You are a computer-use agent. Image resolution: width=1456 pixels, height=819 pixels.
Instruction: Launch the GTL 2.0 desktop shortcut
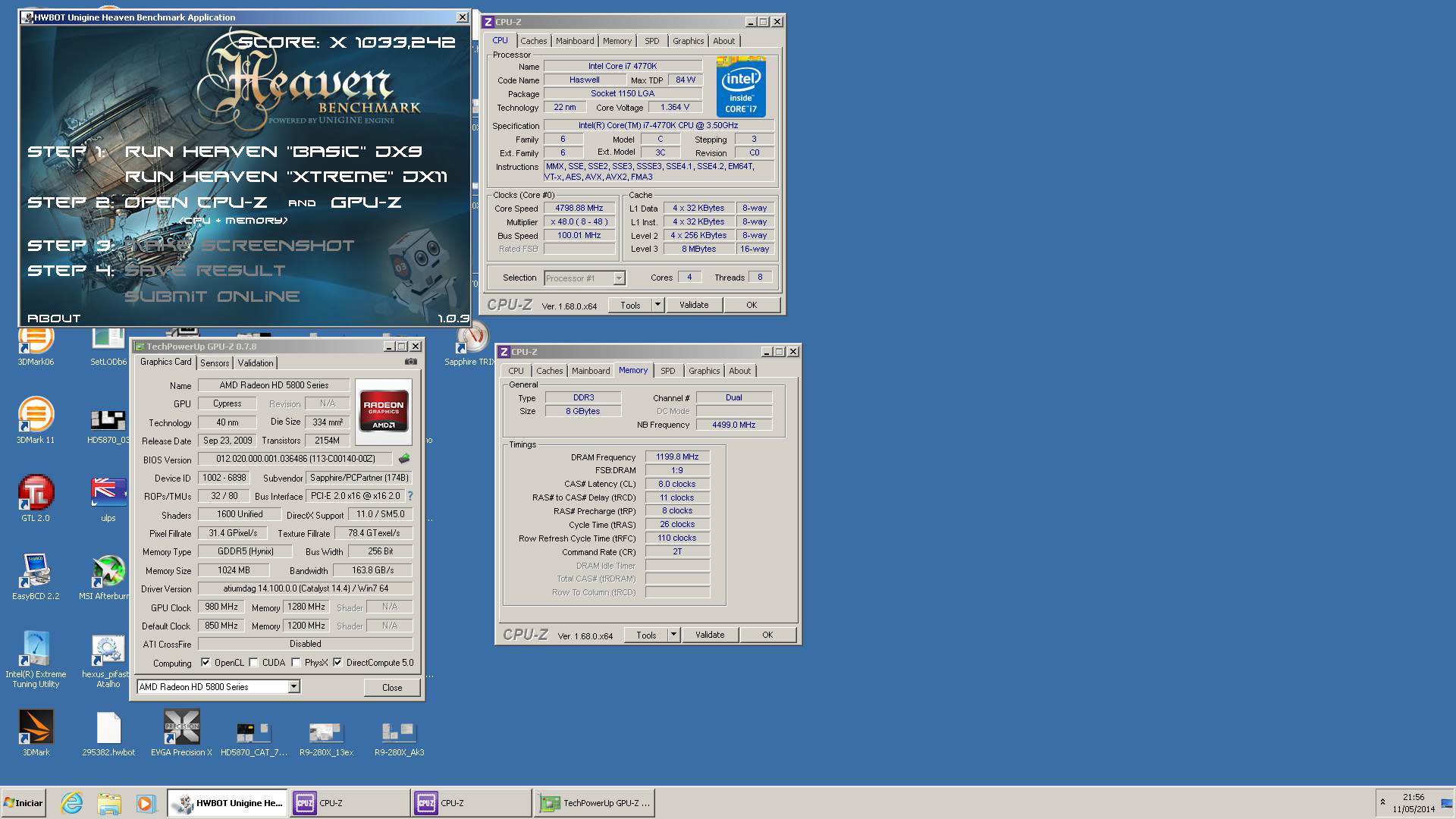36,498
